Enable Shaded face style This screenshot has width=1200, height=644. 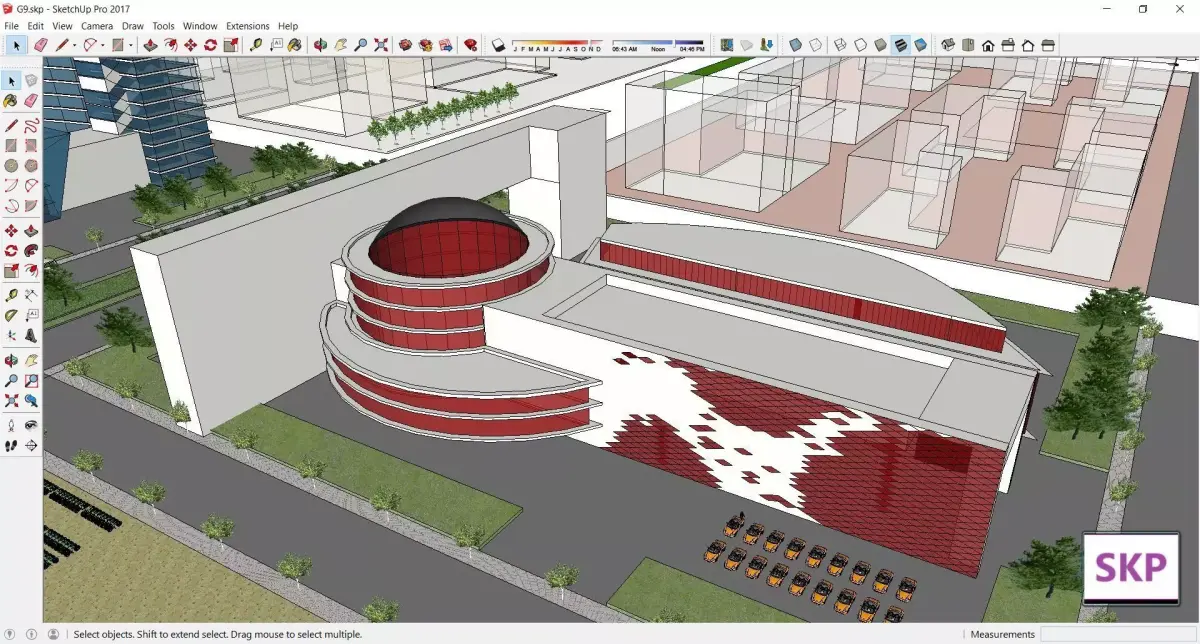[879, 45]
